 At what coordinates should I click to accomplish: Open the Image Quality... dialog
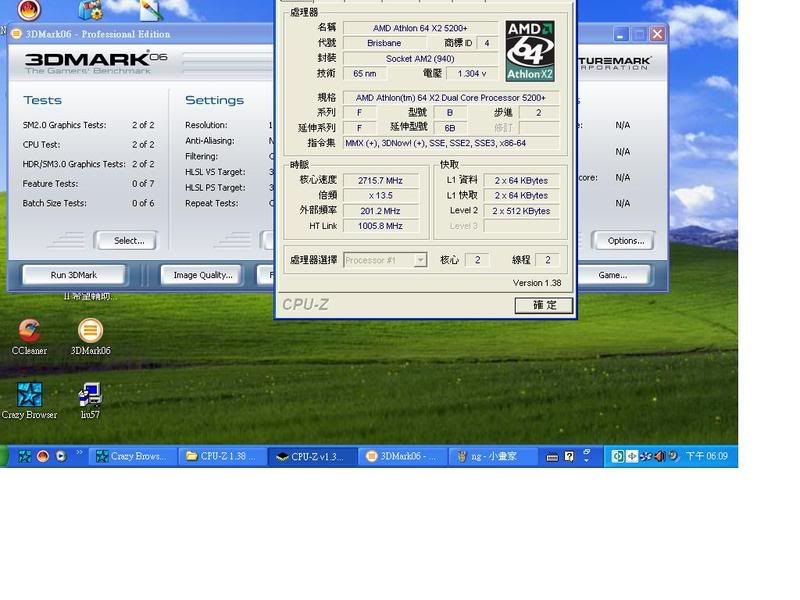203,275
